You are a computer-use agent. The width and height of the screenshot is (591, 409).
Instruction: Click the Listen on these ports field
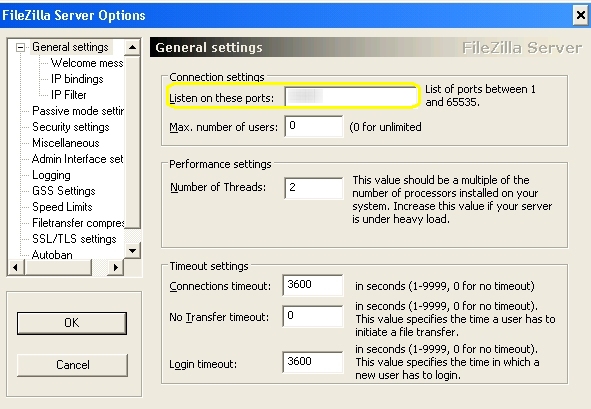pos(351,97)
